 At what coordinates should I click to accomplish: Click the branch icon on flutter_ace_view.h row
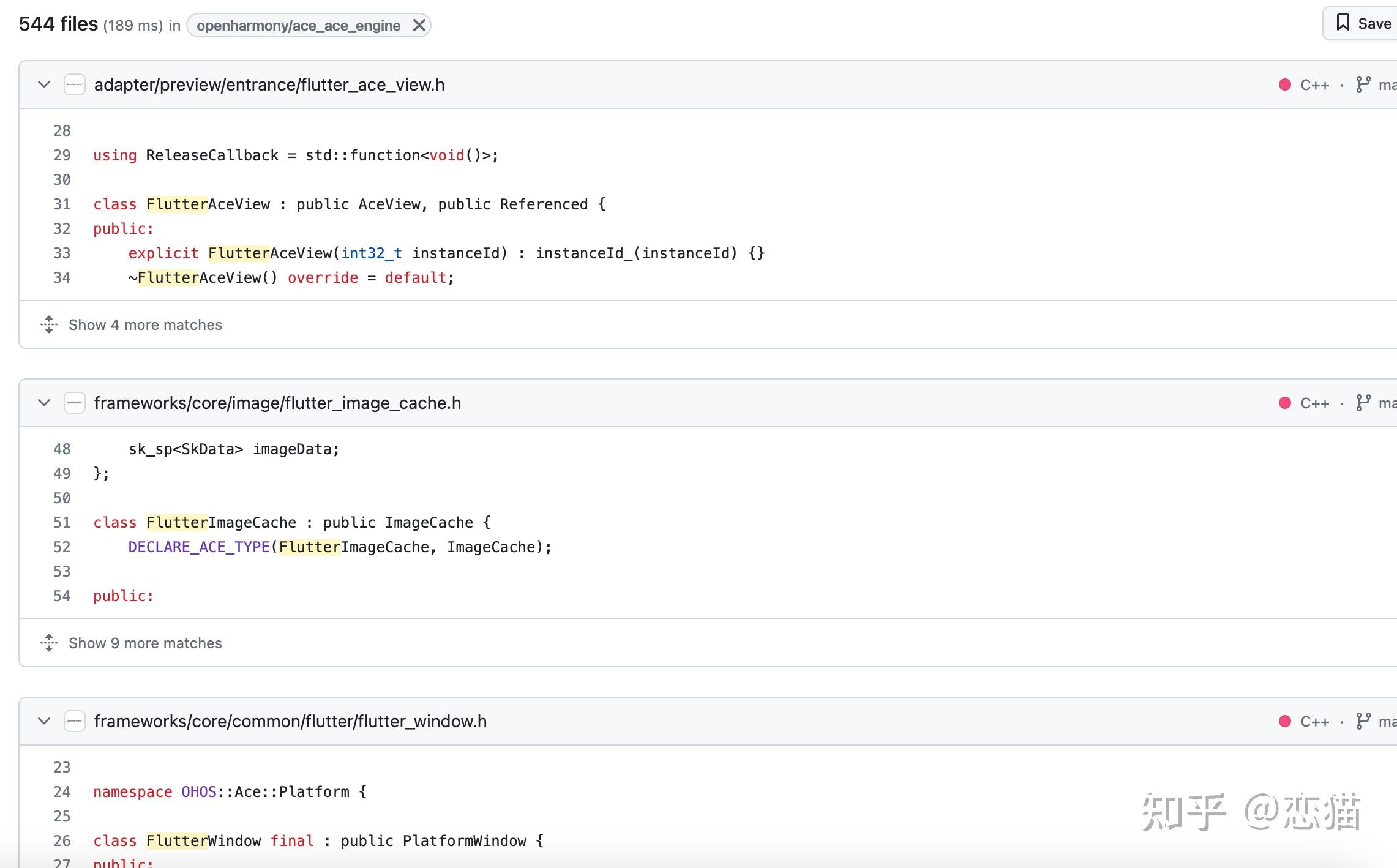[x=1363, y=84]
